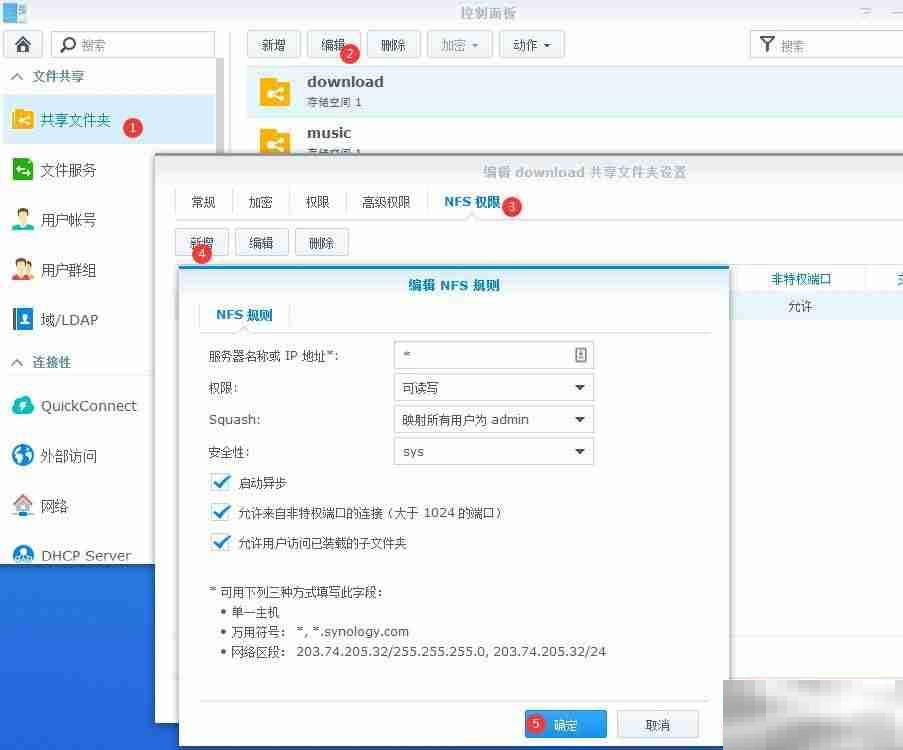The width and height of the screenshot is (903, 750).
Task: Open 共享文件夹 shared folder icon
Action: (22, 119)
